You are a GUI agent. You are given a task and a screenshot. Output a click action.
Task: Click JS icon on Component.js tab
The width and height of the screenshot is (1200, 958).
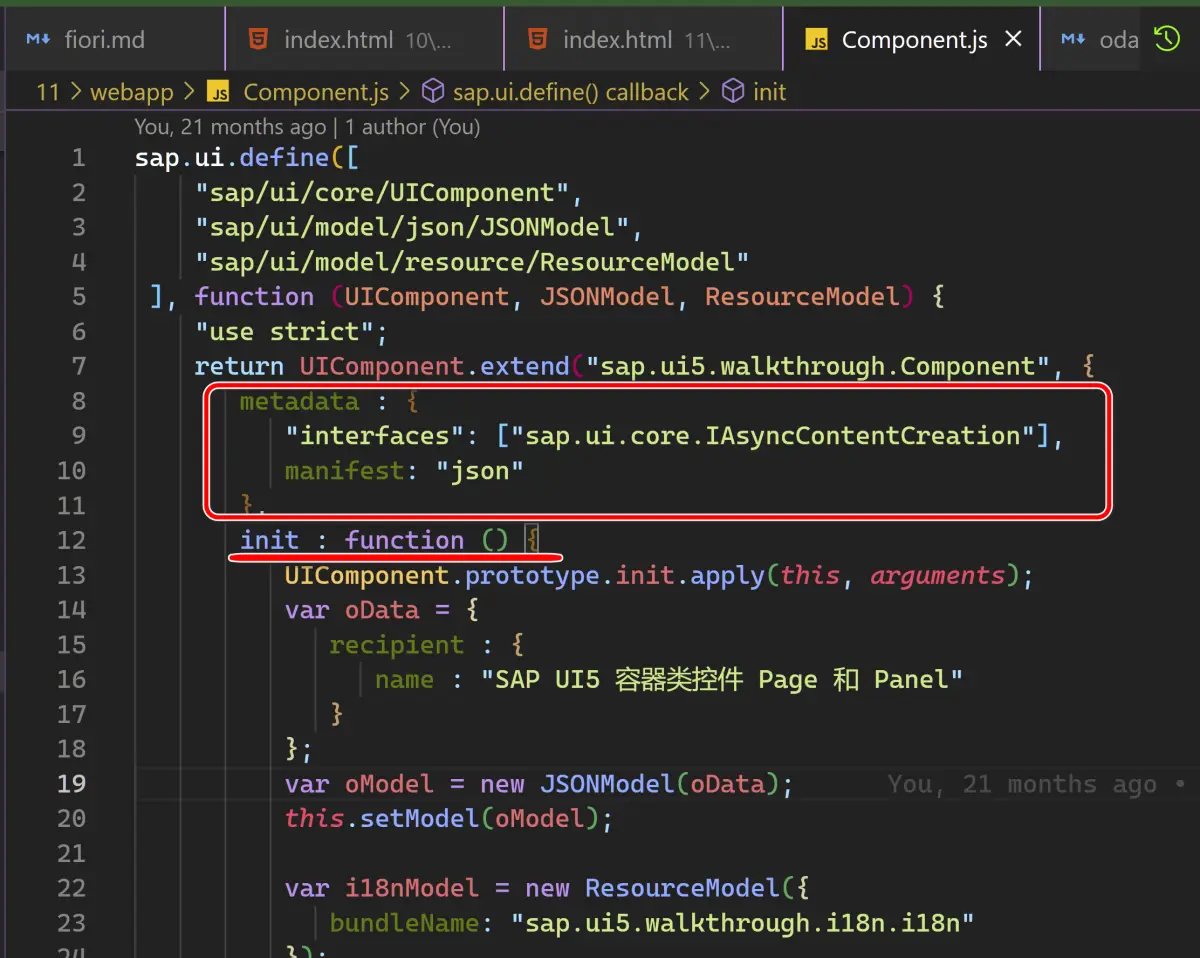click(818, 41)
